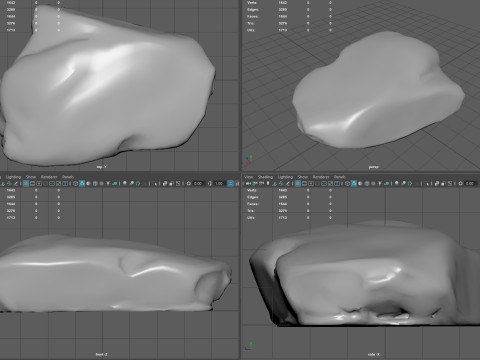Click Exposure icon in front view toolbar
This screenshot has height=360, width=480.
point(188,183)
